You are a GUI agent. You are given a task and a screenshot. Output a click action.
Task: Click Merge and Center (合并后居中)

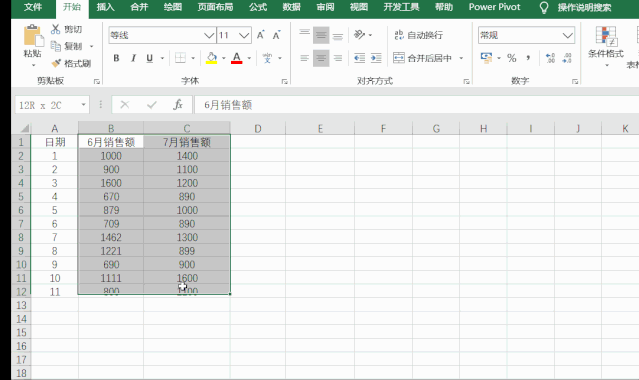click(x=422, y=58)
